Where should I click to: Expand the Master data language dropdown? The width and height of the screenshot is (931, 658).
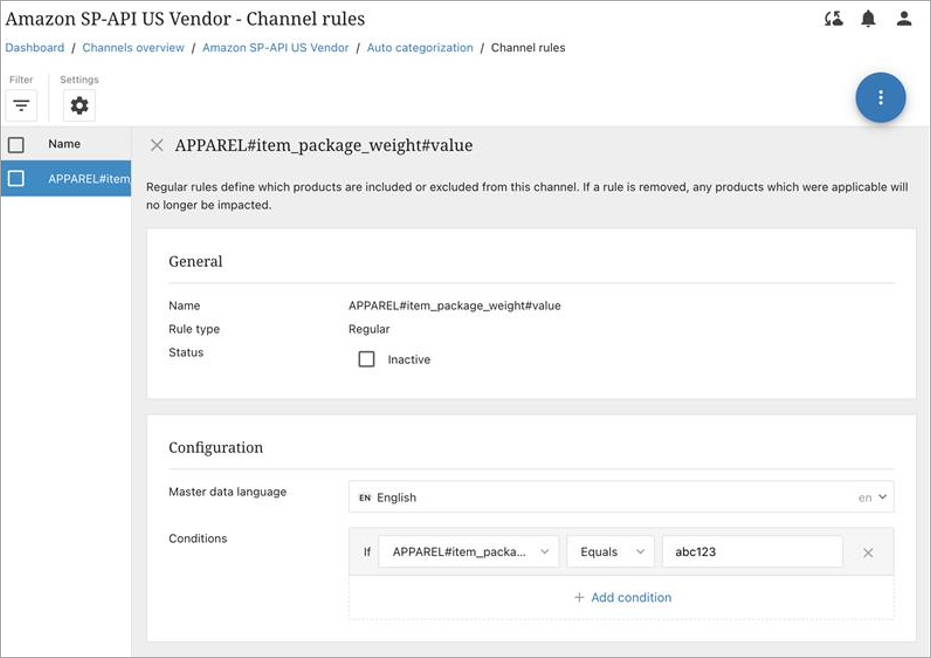[620, 497]
